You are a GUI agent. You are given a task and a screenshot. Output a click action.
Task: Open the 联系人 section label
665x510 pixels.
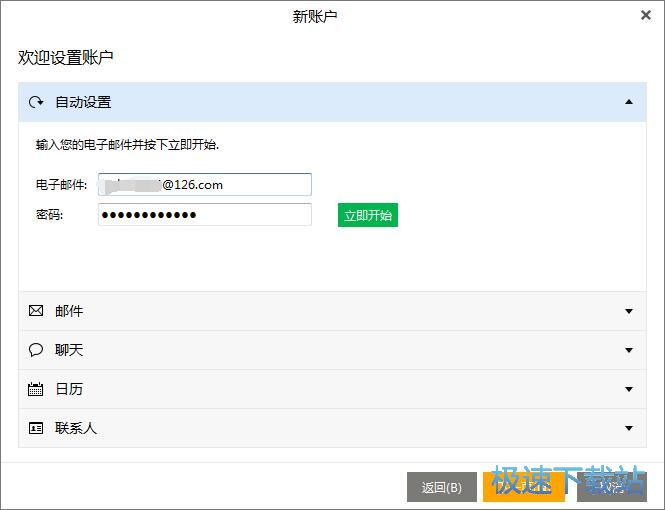click(76, 428)
